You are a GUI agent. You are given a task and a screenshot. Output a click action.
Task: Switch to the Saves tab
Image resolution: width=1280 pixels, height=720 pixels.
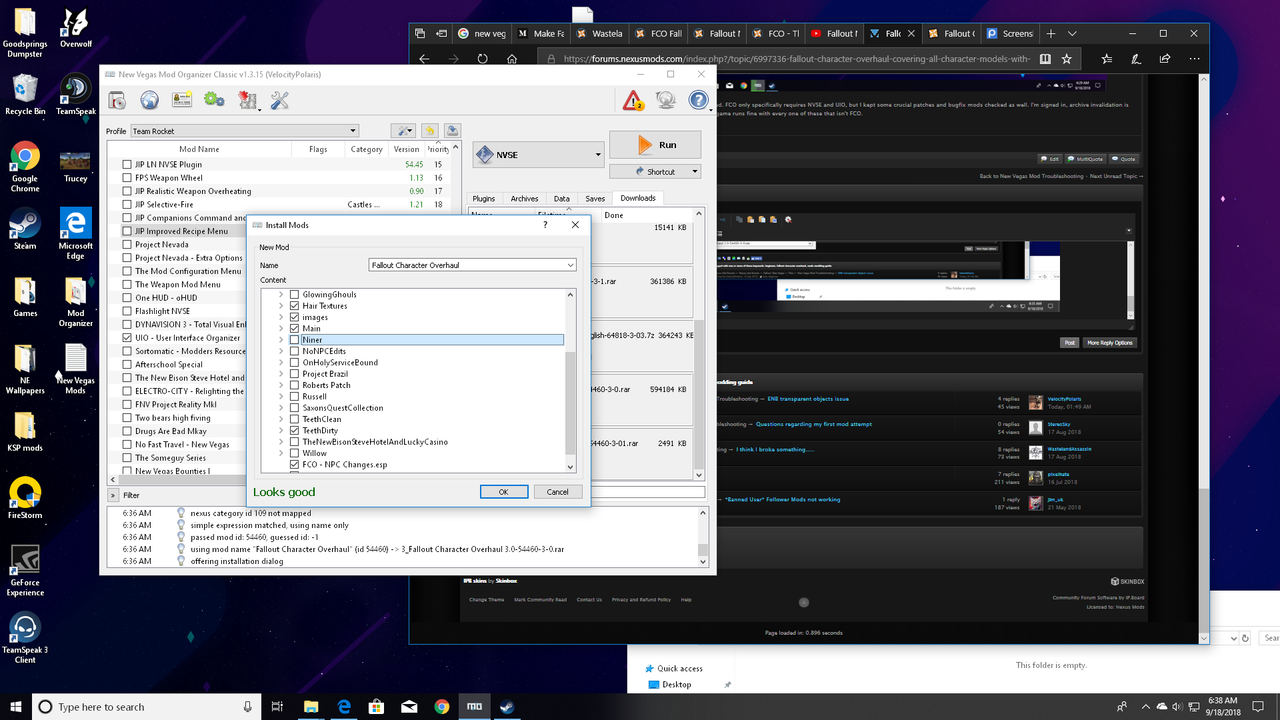coord(595,199)
